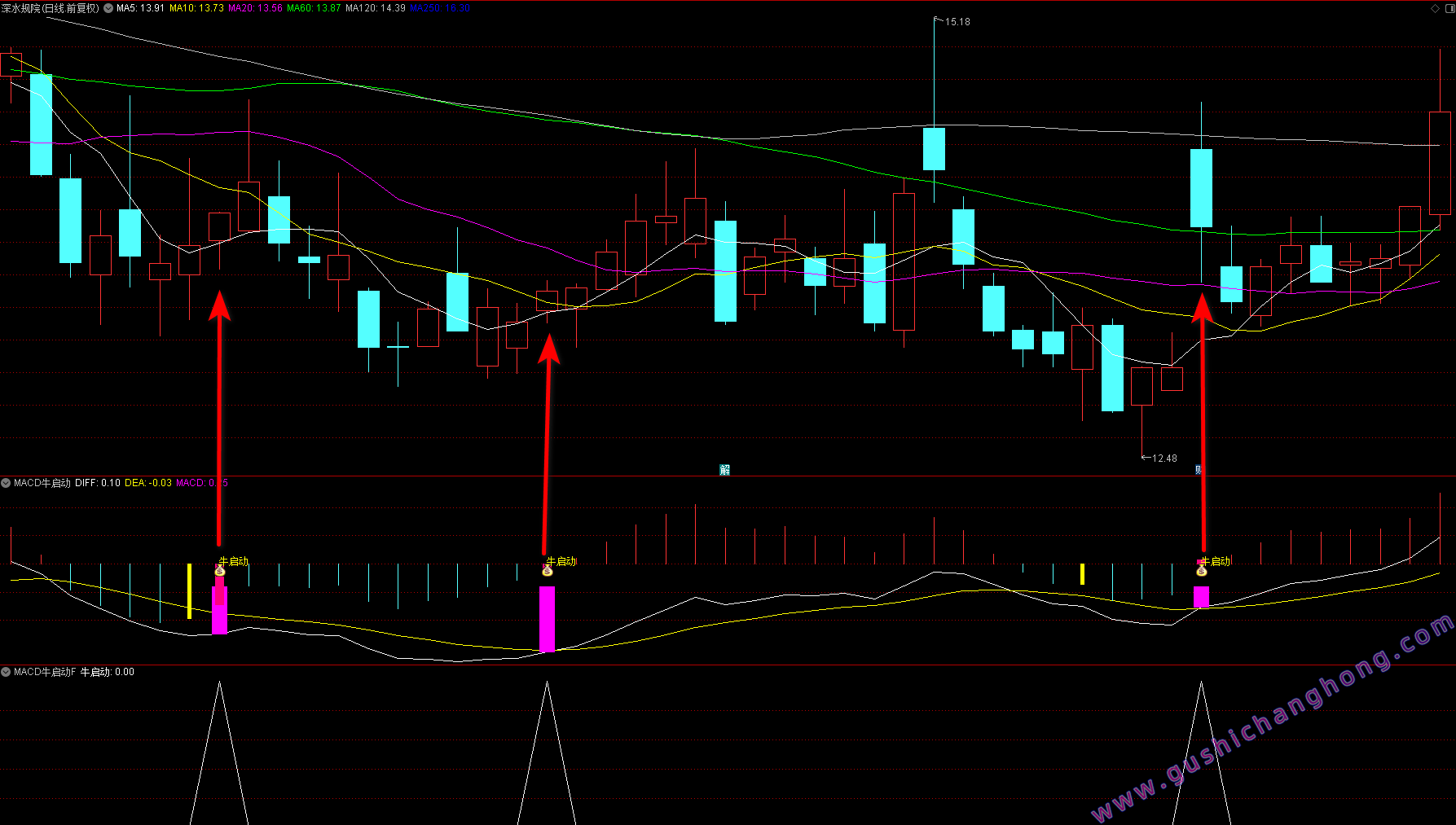
Task: Select the MA20: 13.56 label
Action: [x=255, y=8]
